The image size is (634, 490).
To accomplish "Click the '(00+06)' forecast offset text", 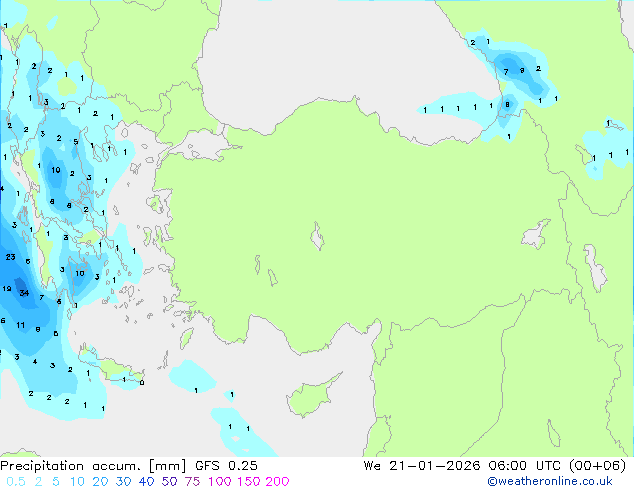I will [x=597, y=466].
